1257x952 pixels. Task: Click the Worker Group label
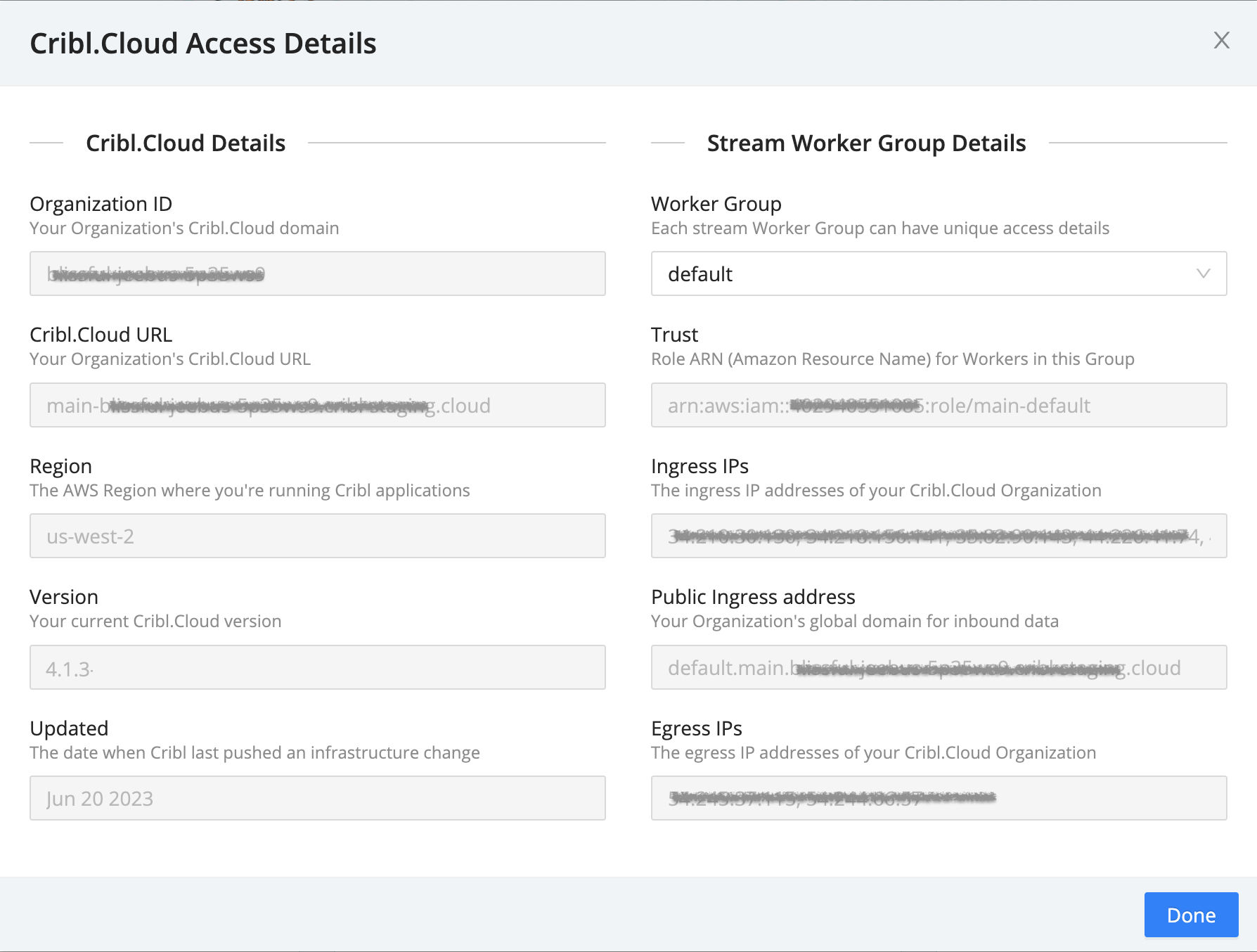(716, 204)
